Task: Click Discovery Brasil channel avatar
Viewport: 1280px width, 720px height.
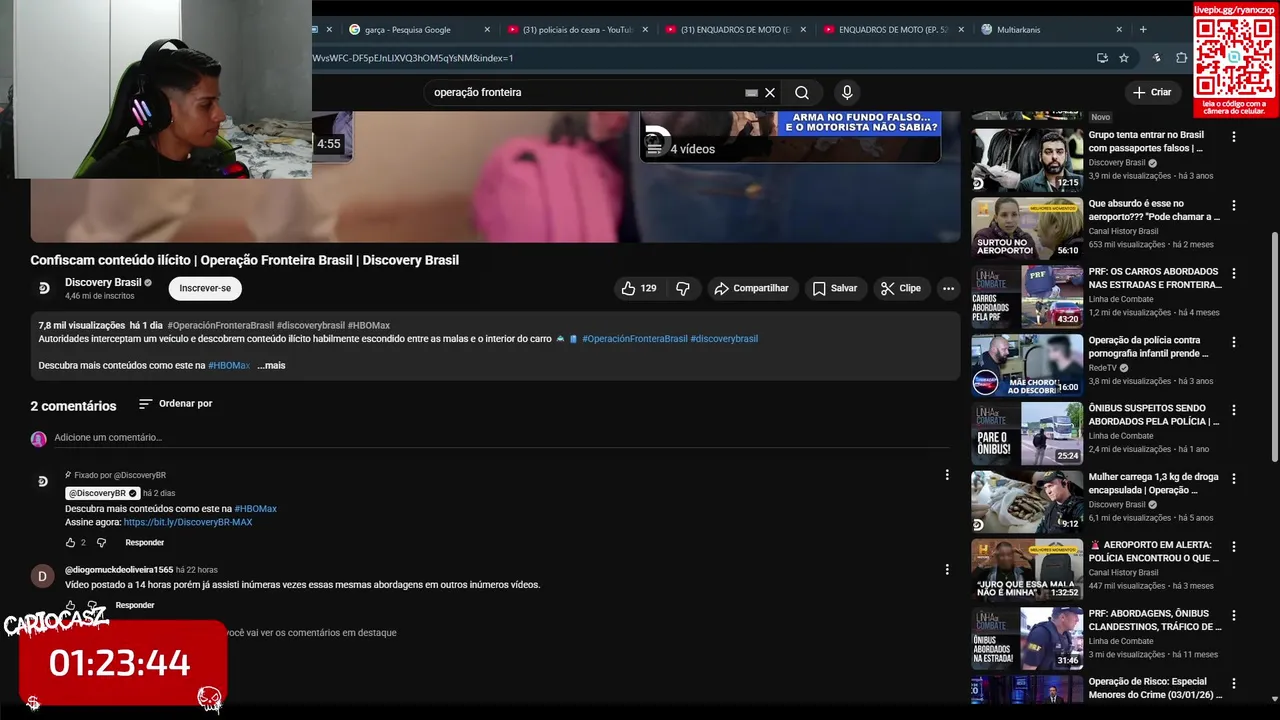Action: click(x=44, y=288)
